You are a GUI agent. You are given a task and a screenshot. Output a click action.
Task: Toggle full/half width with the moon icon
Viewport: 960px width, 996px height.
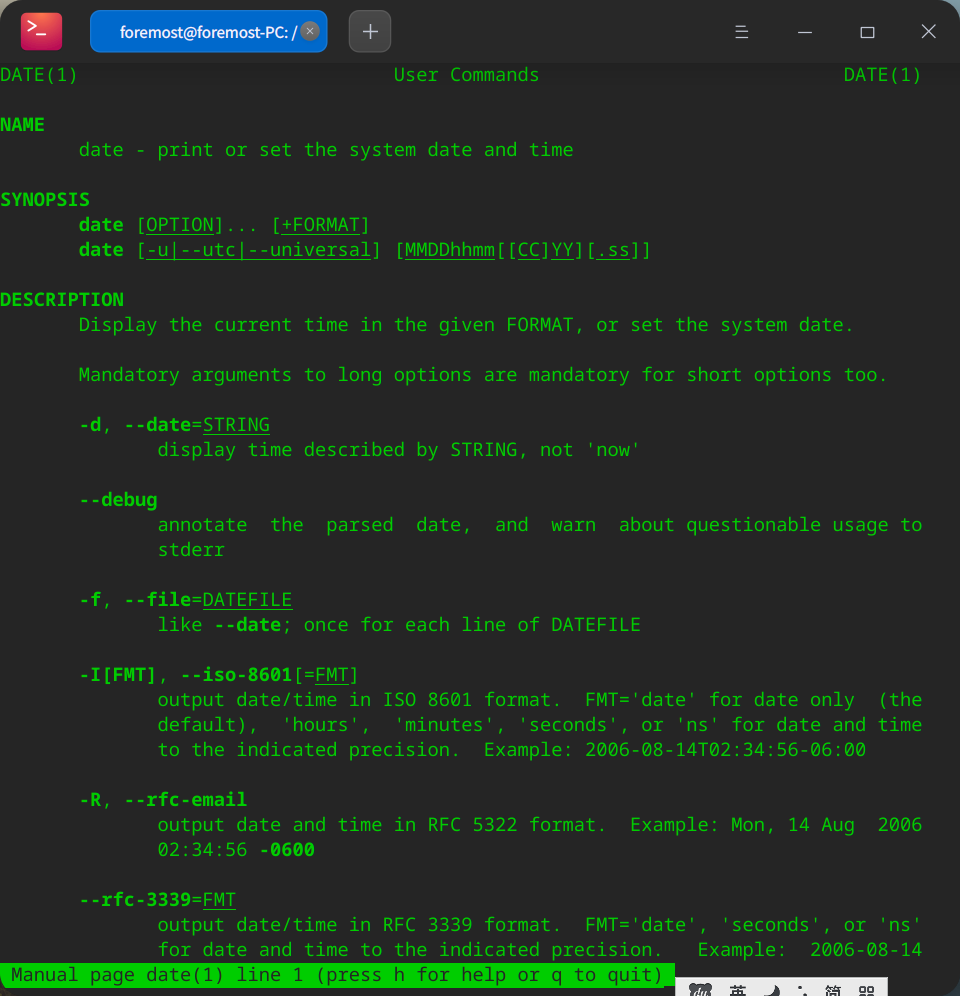click(771, 990)
